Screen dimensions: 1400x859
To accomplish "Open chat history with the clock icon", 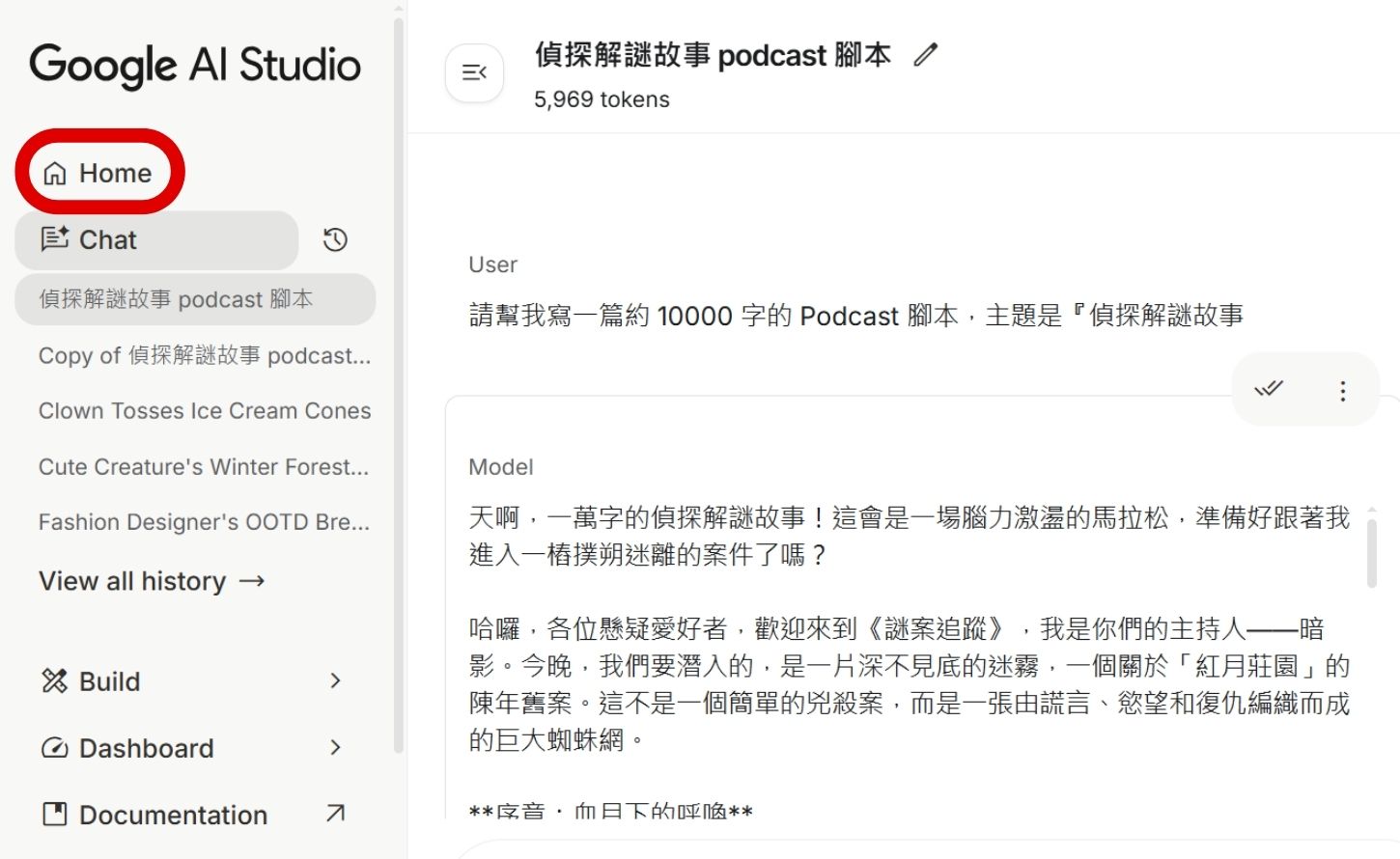I will [x=334, y=239].
